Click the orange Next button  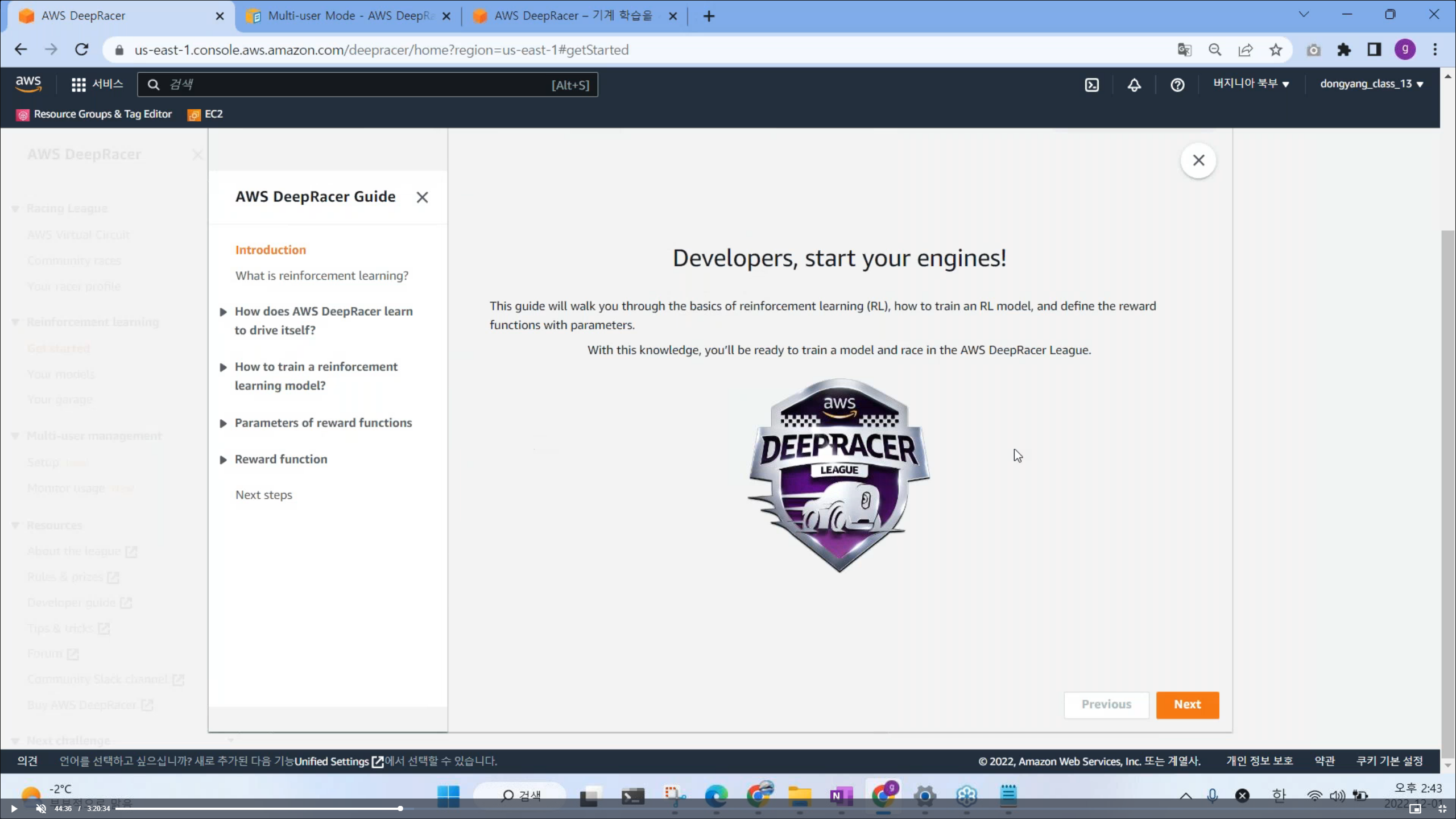pos(1187,705)
